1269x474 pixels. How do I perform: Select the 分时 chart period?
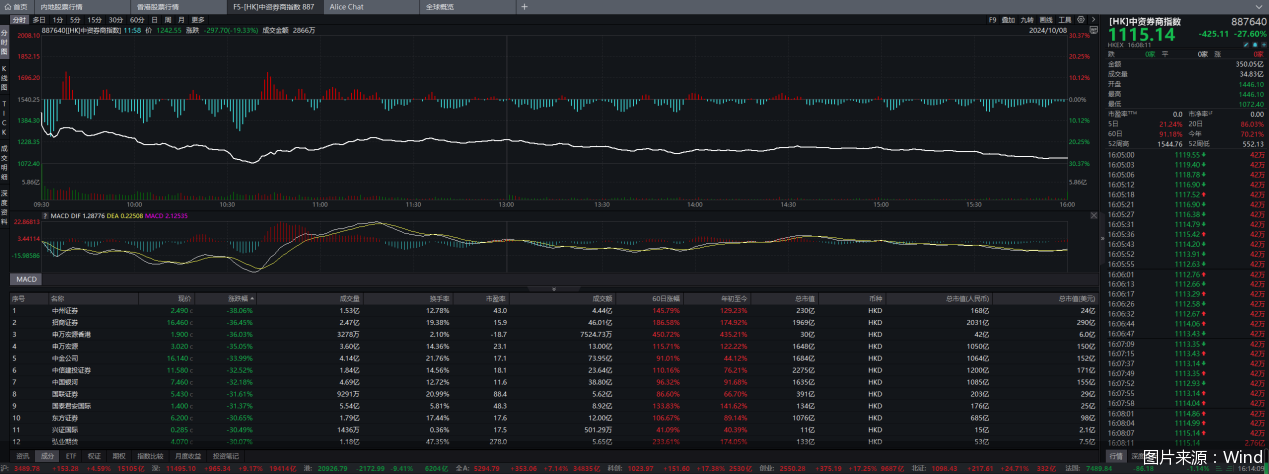point(19,19)
